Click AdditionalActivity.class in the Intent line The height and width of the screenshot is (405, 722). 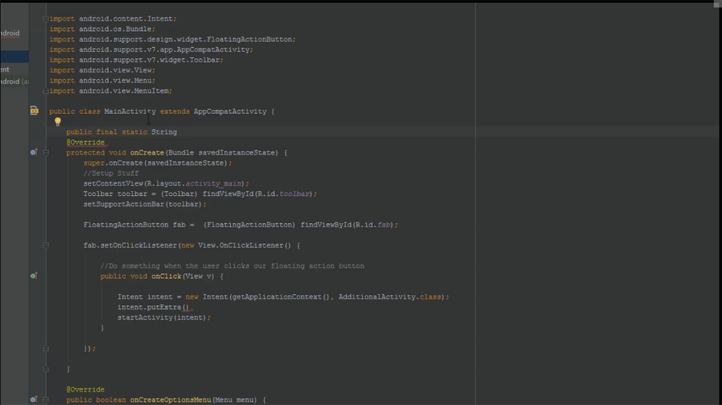coord(390,297)
